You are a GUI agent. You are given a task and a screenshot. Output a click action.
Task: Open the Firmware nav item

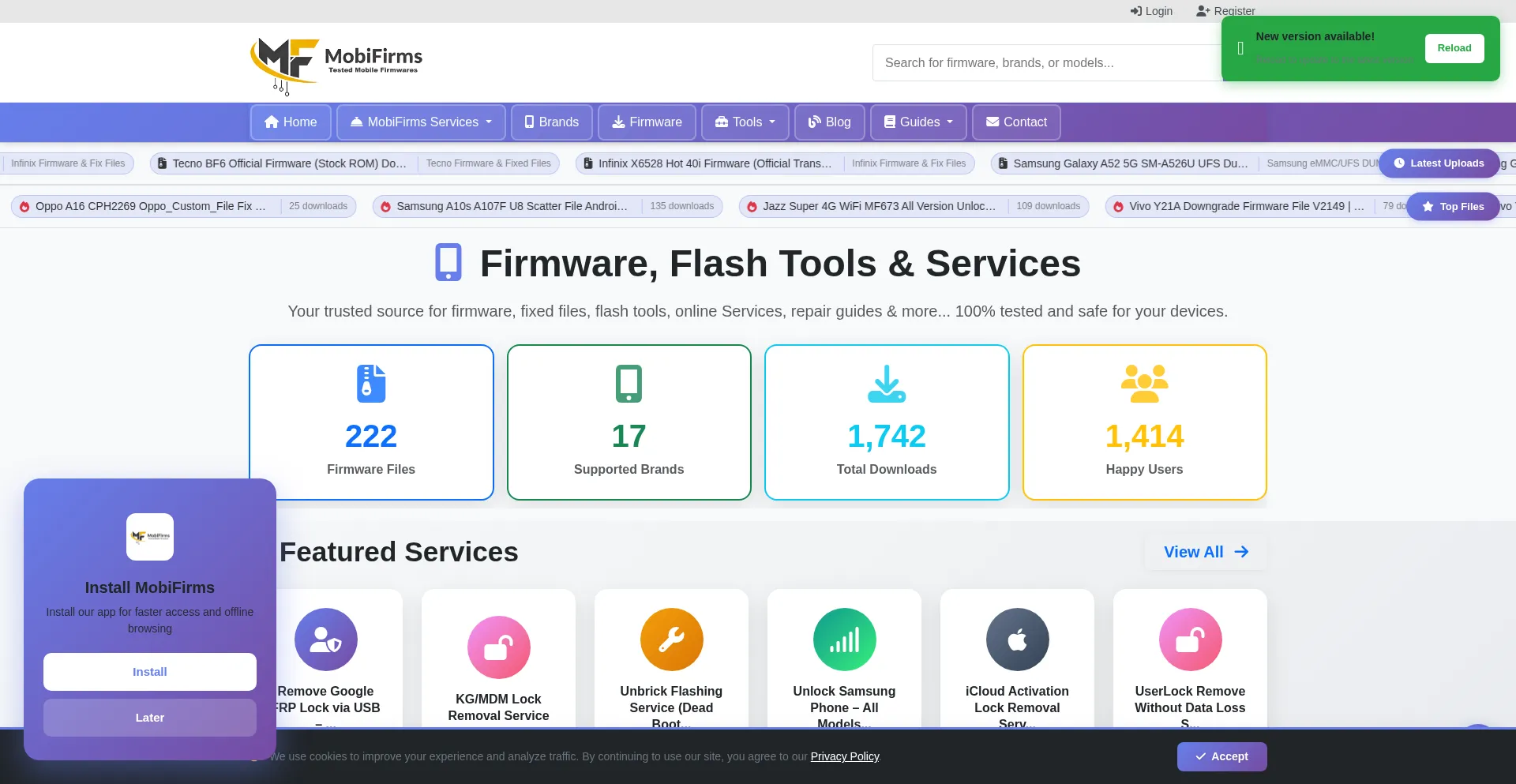click(647, 122)
